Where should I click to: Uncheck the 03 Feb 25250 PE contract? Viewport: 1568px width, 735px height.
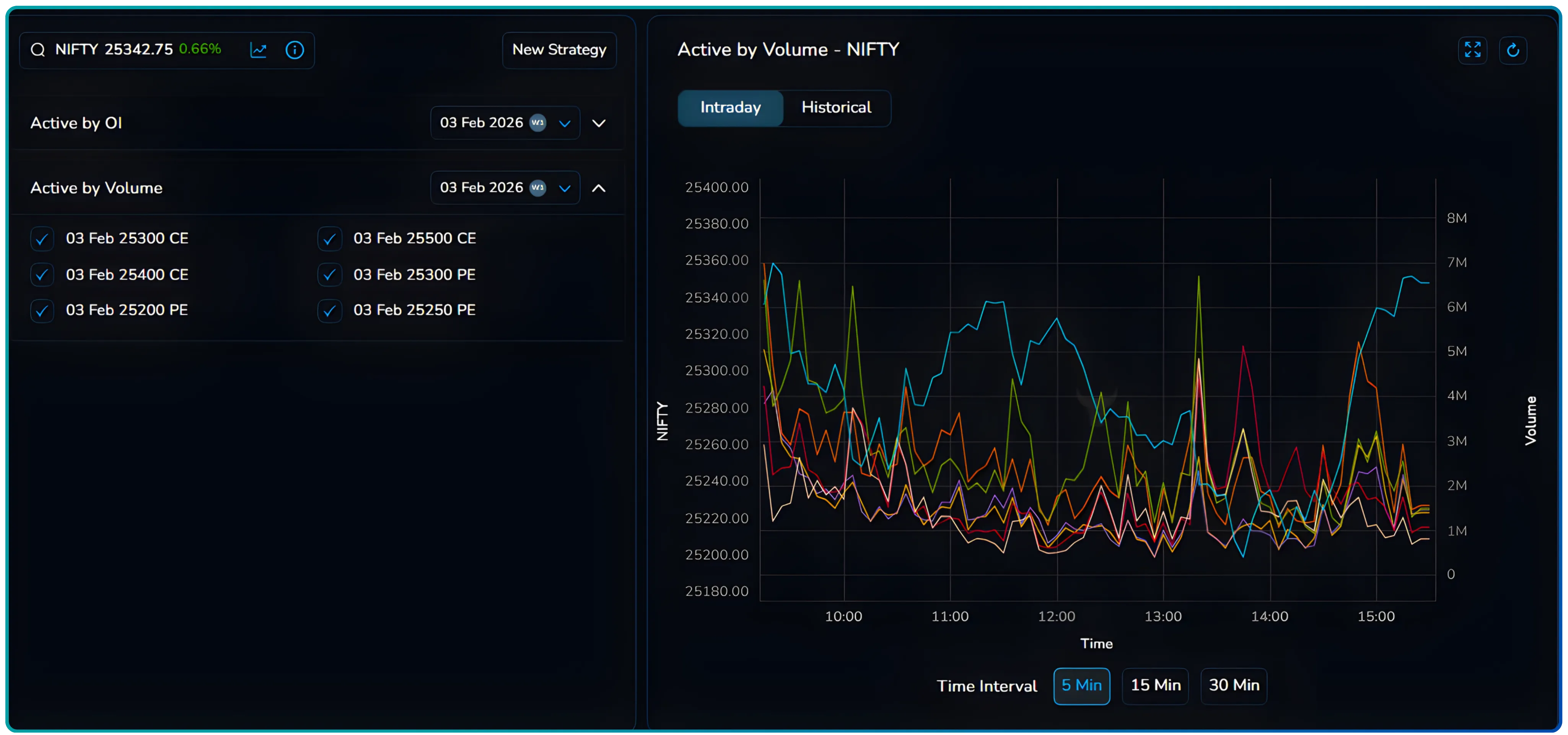(x=329, y=310)
